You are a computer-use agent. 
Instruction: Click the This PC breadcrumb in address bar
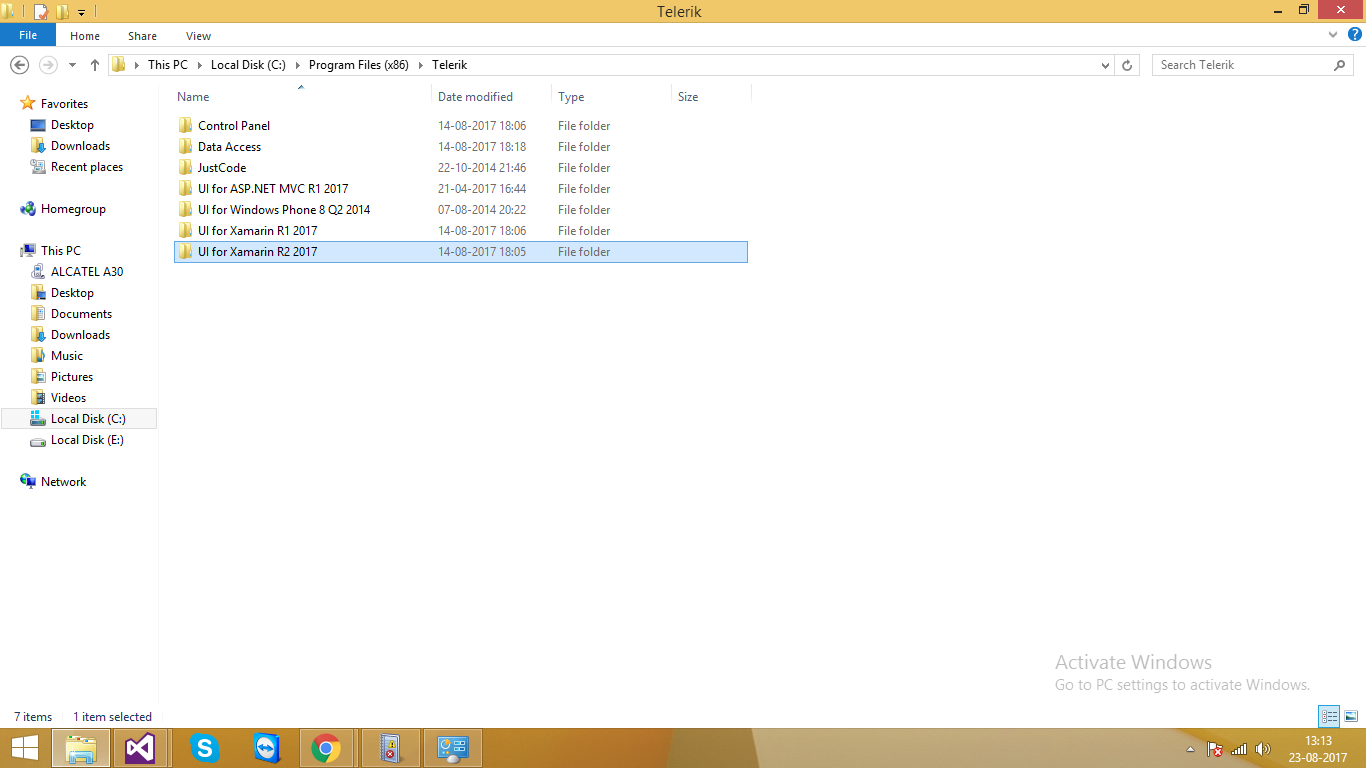(168, 65)
